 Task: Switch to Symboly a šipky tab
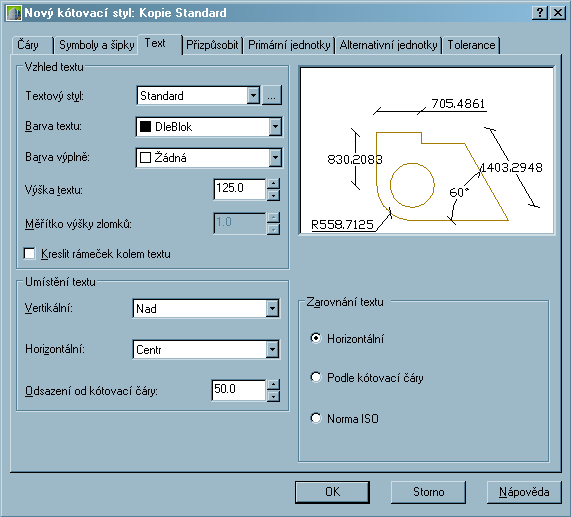point(97,45)
